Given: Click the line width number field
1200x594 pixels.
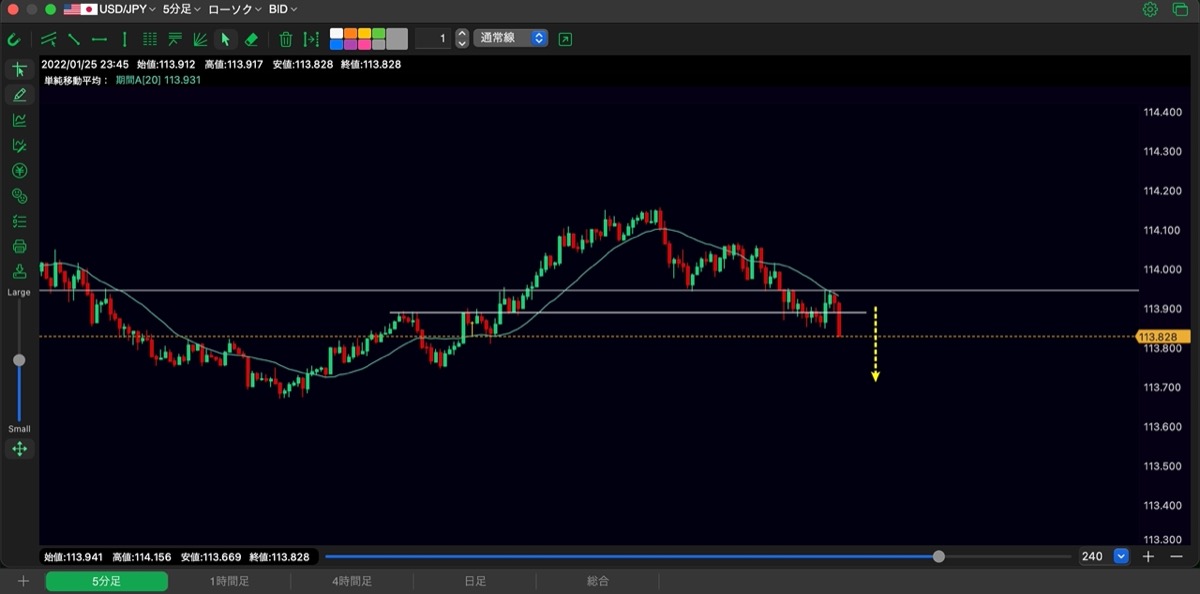Looking at the screenshot, I should tap(432, 38).
